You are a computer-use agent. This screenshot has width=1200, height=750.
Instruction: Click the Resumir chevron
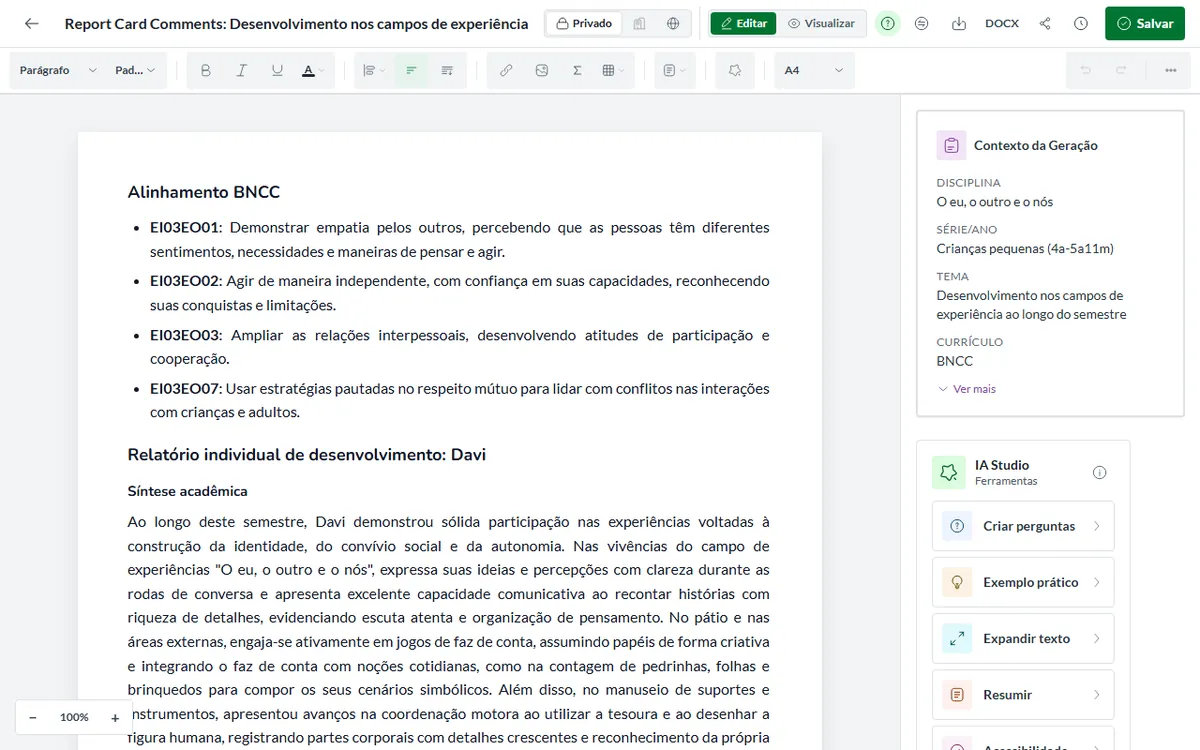click(1097, 694)
